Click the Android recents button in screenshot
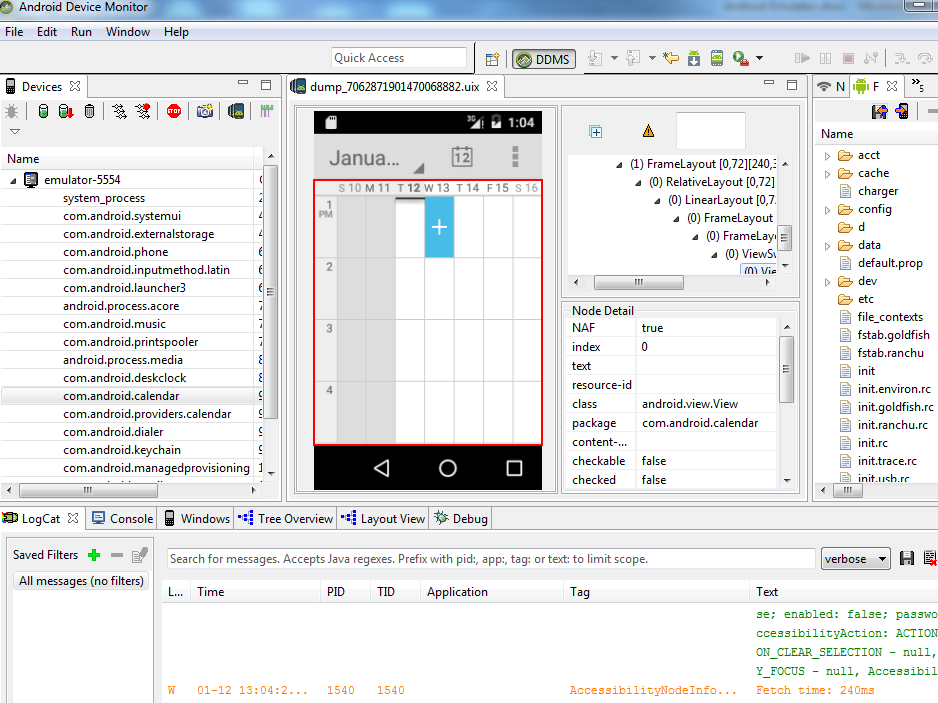The height and width of the screenshot is (703, 938). pyautogui.click(x=514, y=468)
